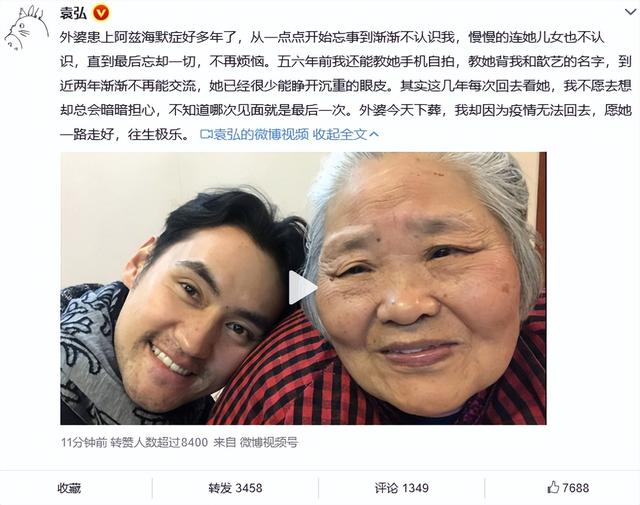Image resolution: width=640 pixels, height=505 pixels.
Task: Click the post body text about 外婆
Action: tap(346, 86)
